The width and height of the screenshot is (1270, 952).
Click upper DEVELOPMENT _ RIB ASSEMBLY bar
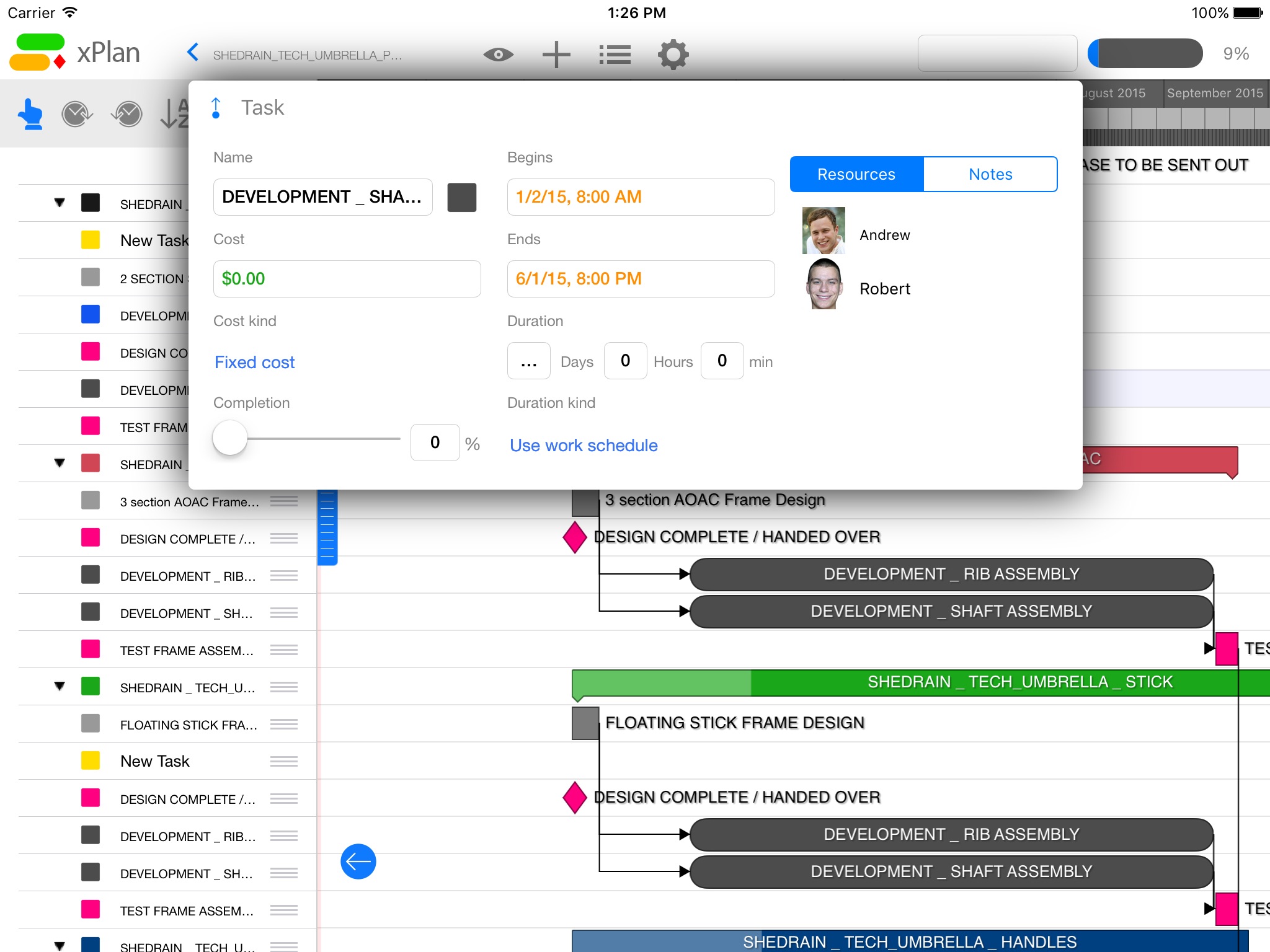(x=951, y=574)
